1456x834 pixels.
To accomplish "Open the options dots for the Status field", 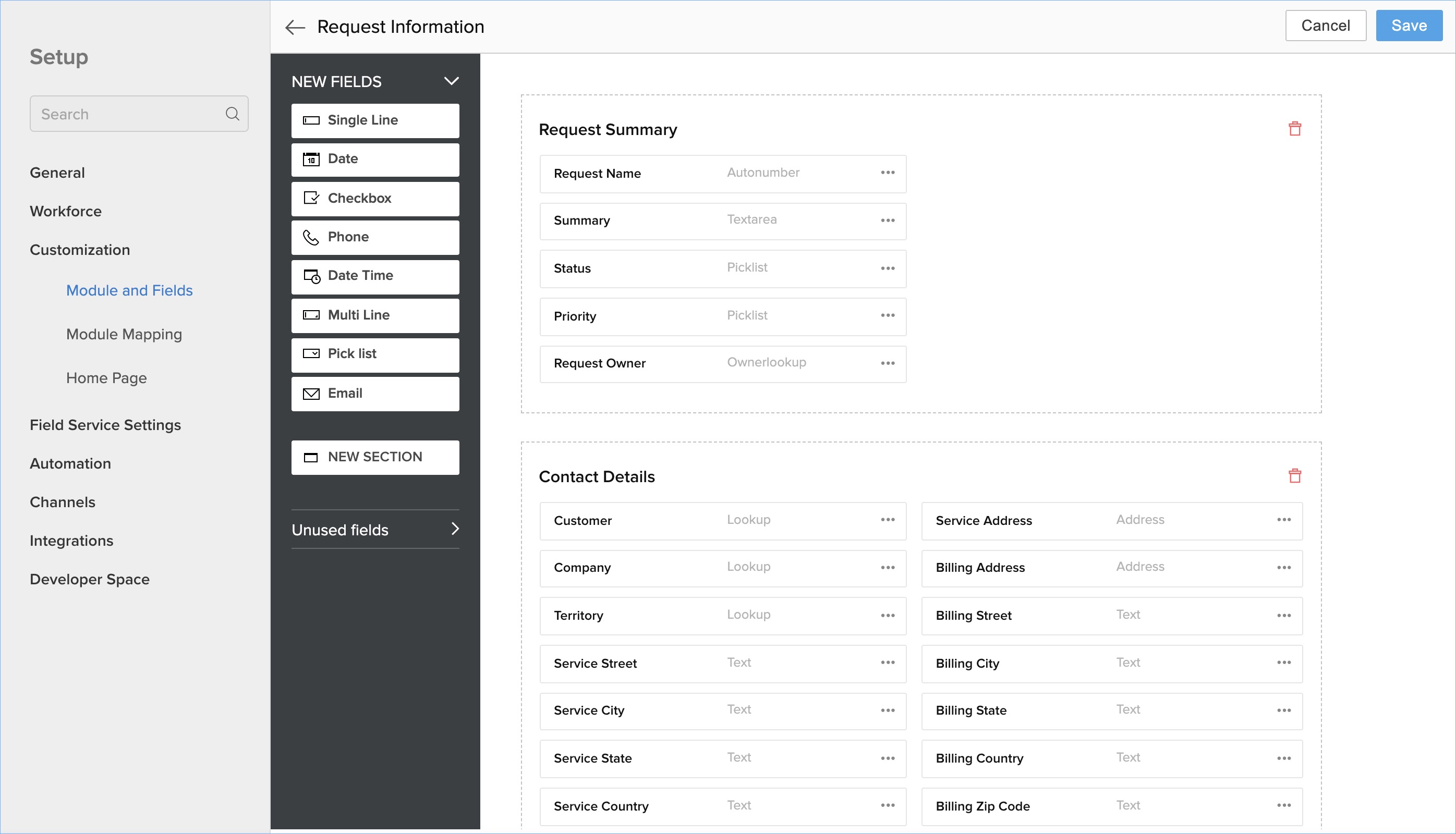I will pos(888,268).
